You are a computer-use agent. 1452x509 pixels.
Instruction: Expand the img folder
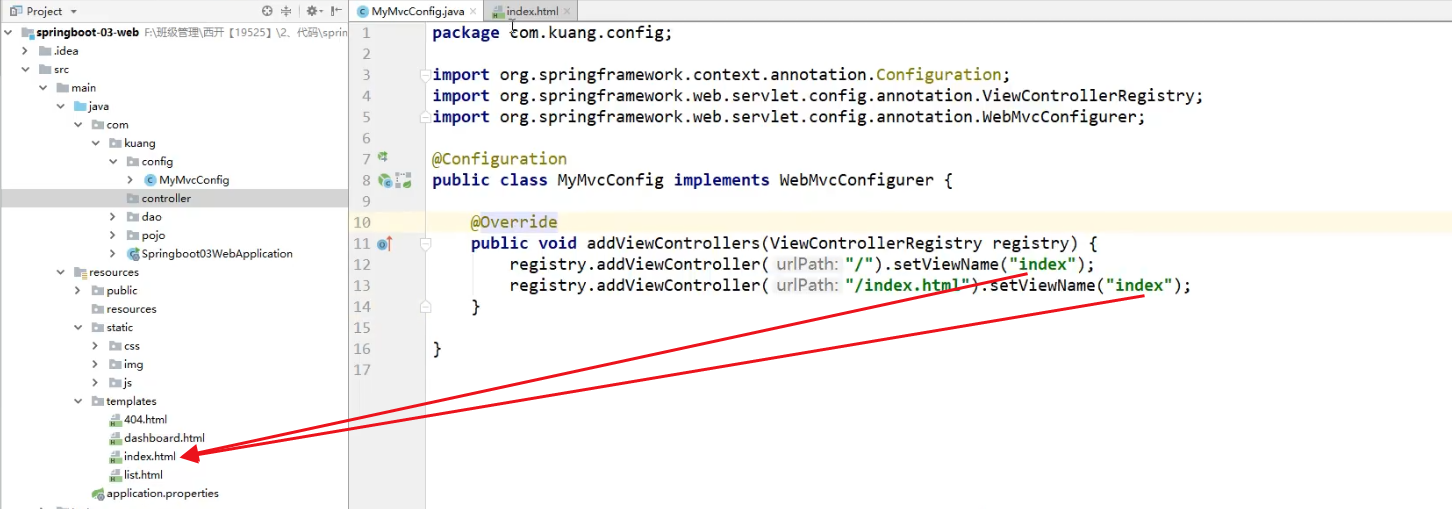pos(95,364)
